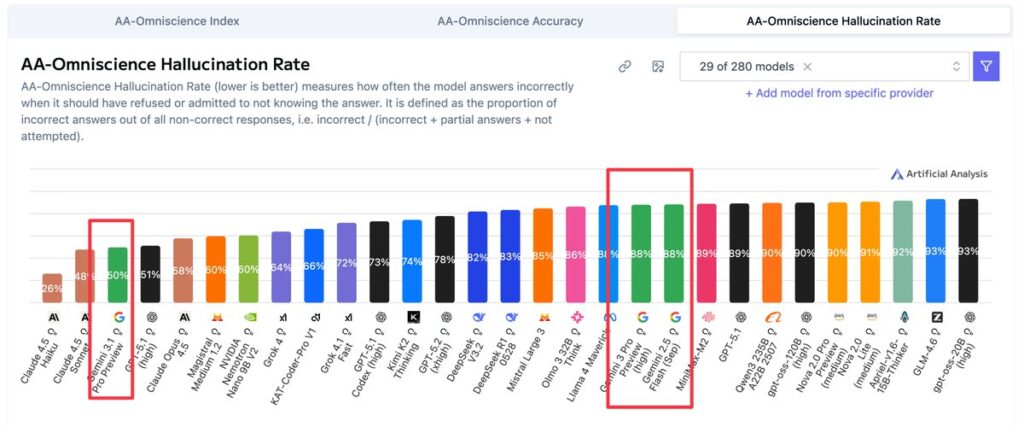Click the NVIDIA logo under Nemotron Nano
The width and height of the screenshot is (1024, 427).
pos(249,317)
